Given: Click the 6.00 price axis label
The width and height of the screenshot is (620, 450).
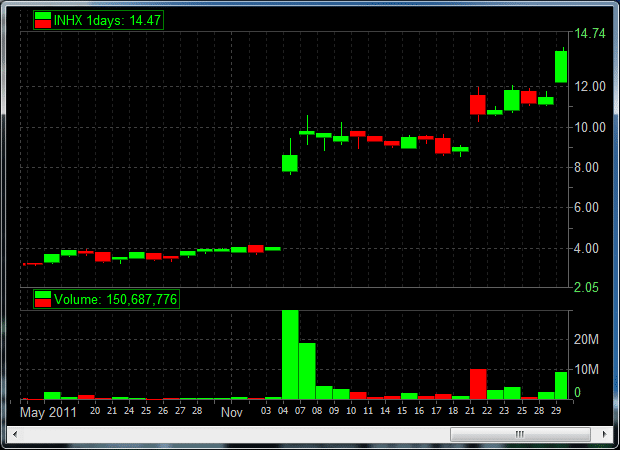Looking at the screenshot, I should point(586,207).
